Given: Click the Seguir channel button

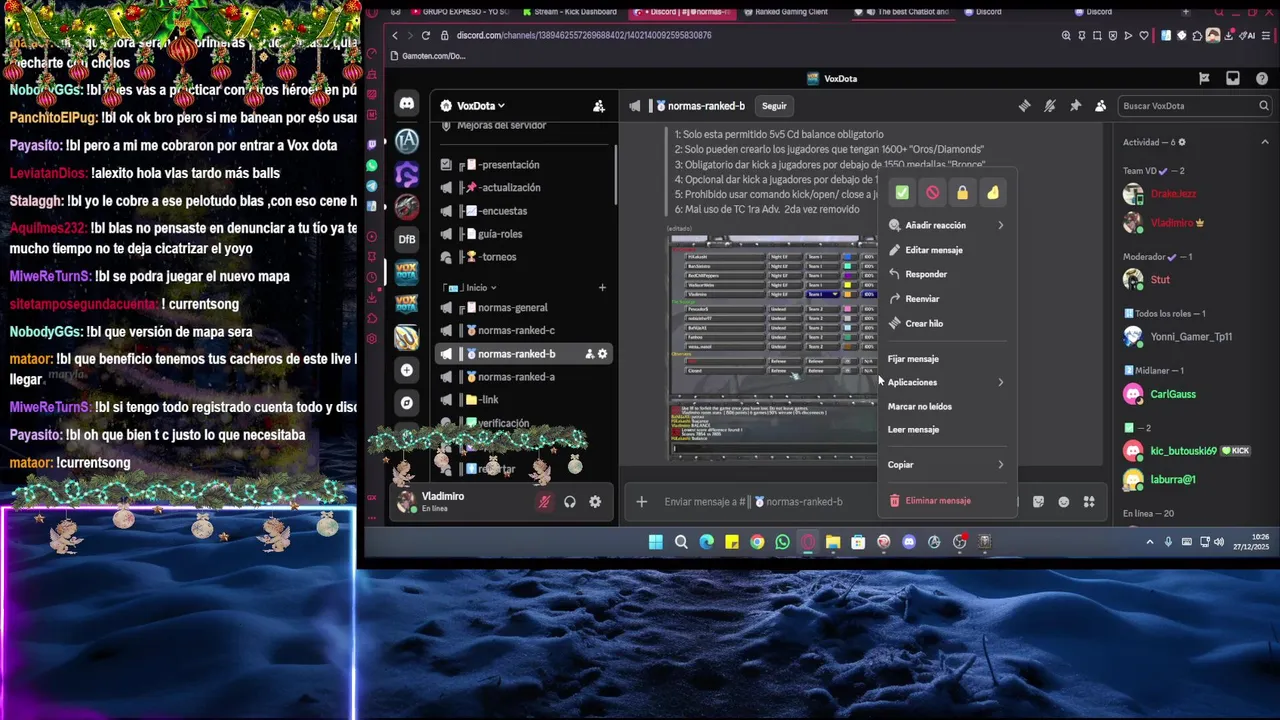Looking at the screenshot, I should (774, 106).
